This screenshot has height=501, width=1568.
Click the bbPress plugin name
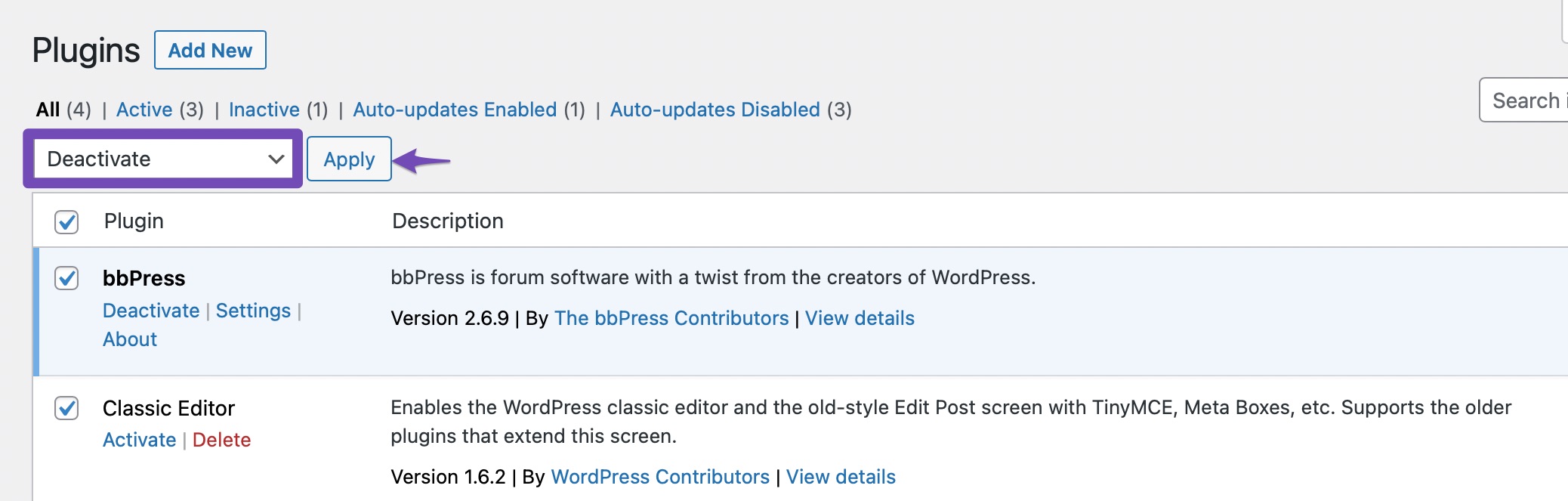[x=144, y=278]
